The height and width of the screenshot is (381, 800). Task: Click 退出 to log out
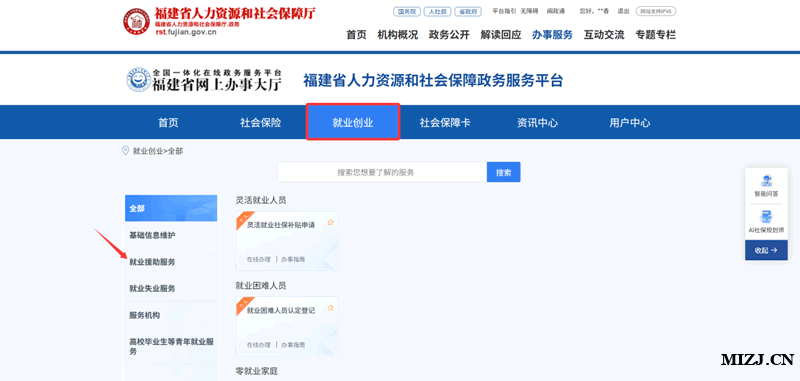coord(623,11)
